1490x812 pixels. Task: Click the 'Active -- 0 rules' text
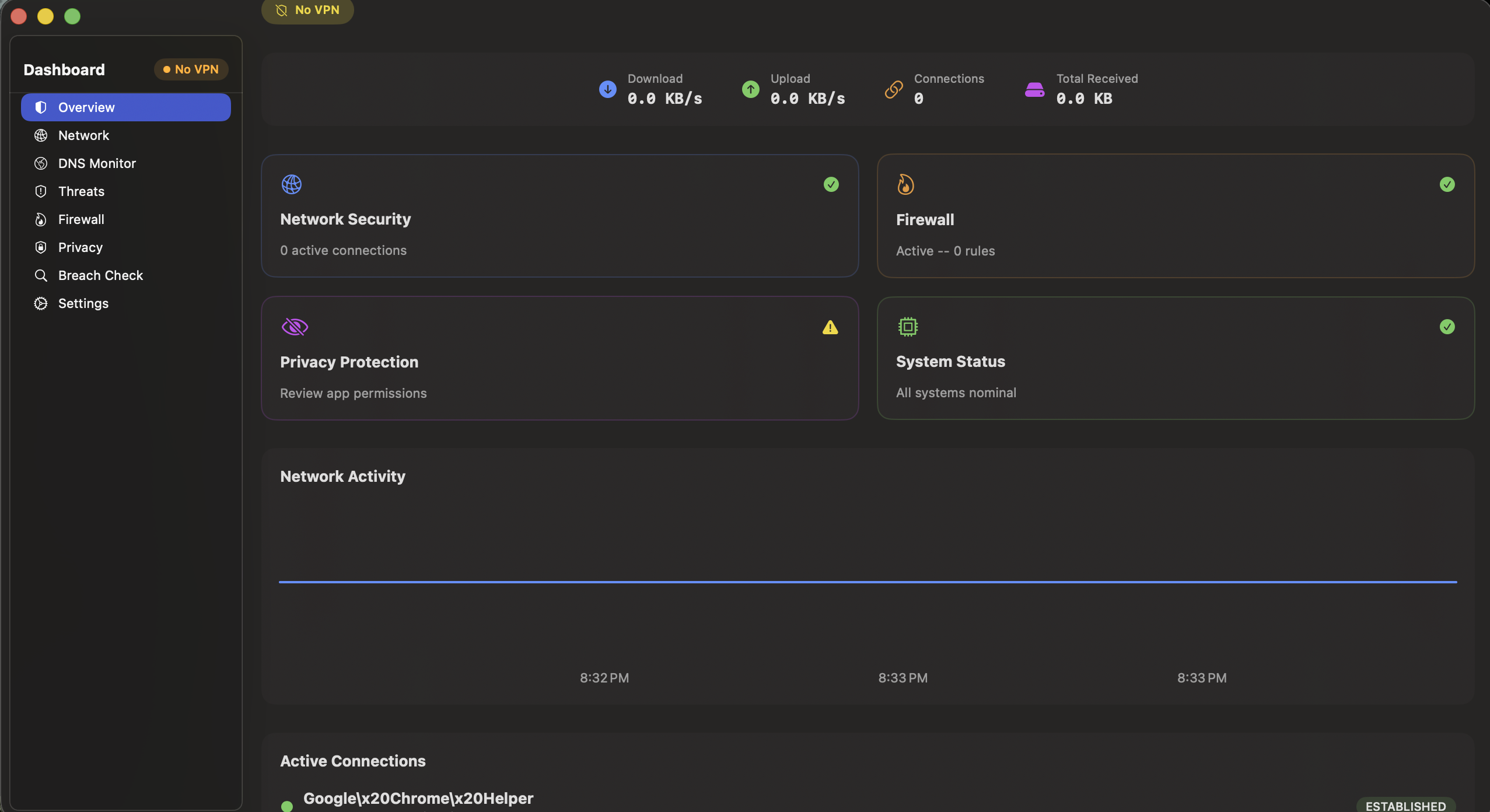(x=946, y=251)
